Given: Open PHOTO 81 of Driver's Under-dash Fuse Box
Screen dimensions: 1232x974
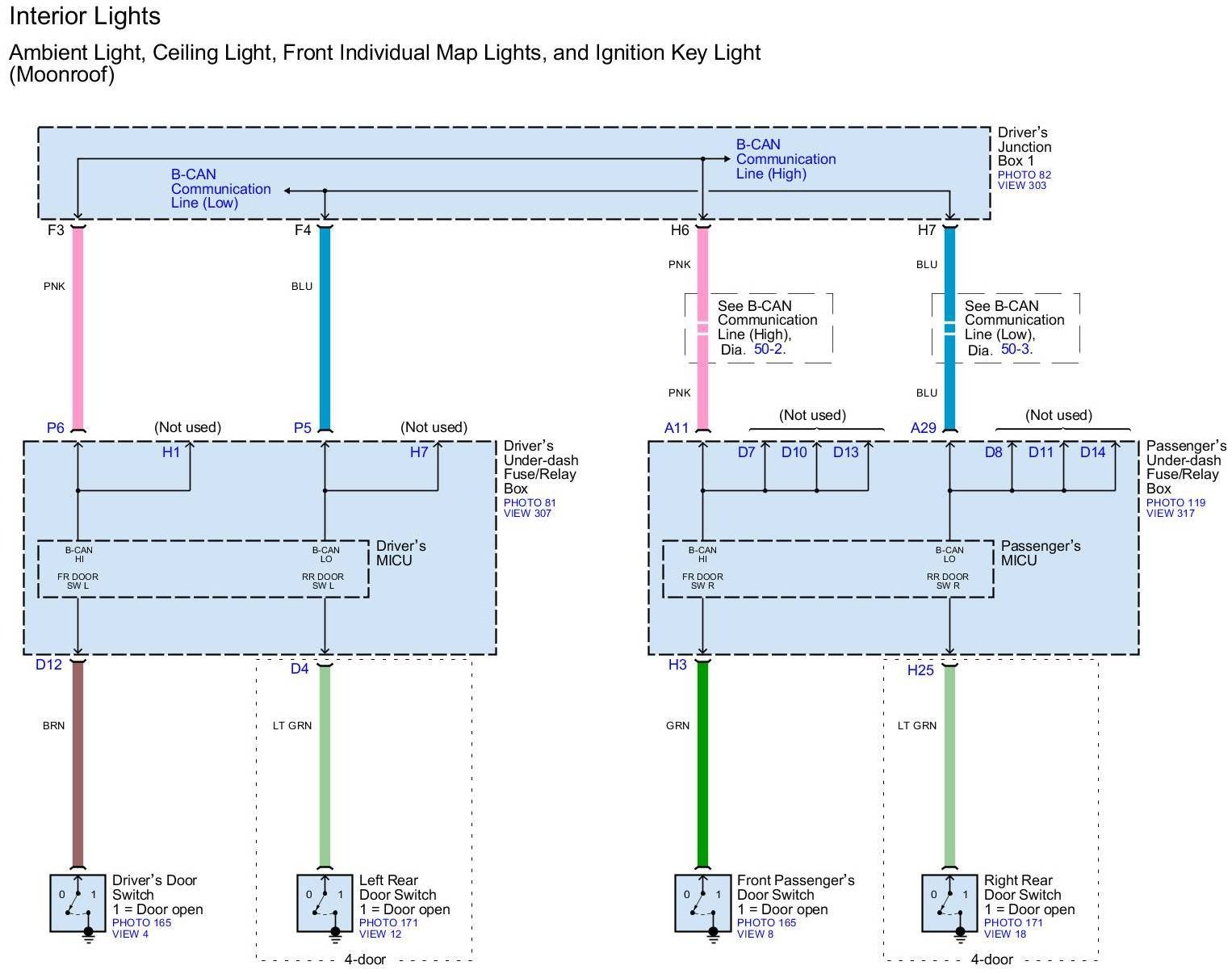Looking at the screenshot, I should tap(530, 502).
